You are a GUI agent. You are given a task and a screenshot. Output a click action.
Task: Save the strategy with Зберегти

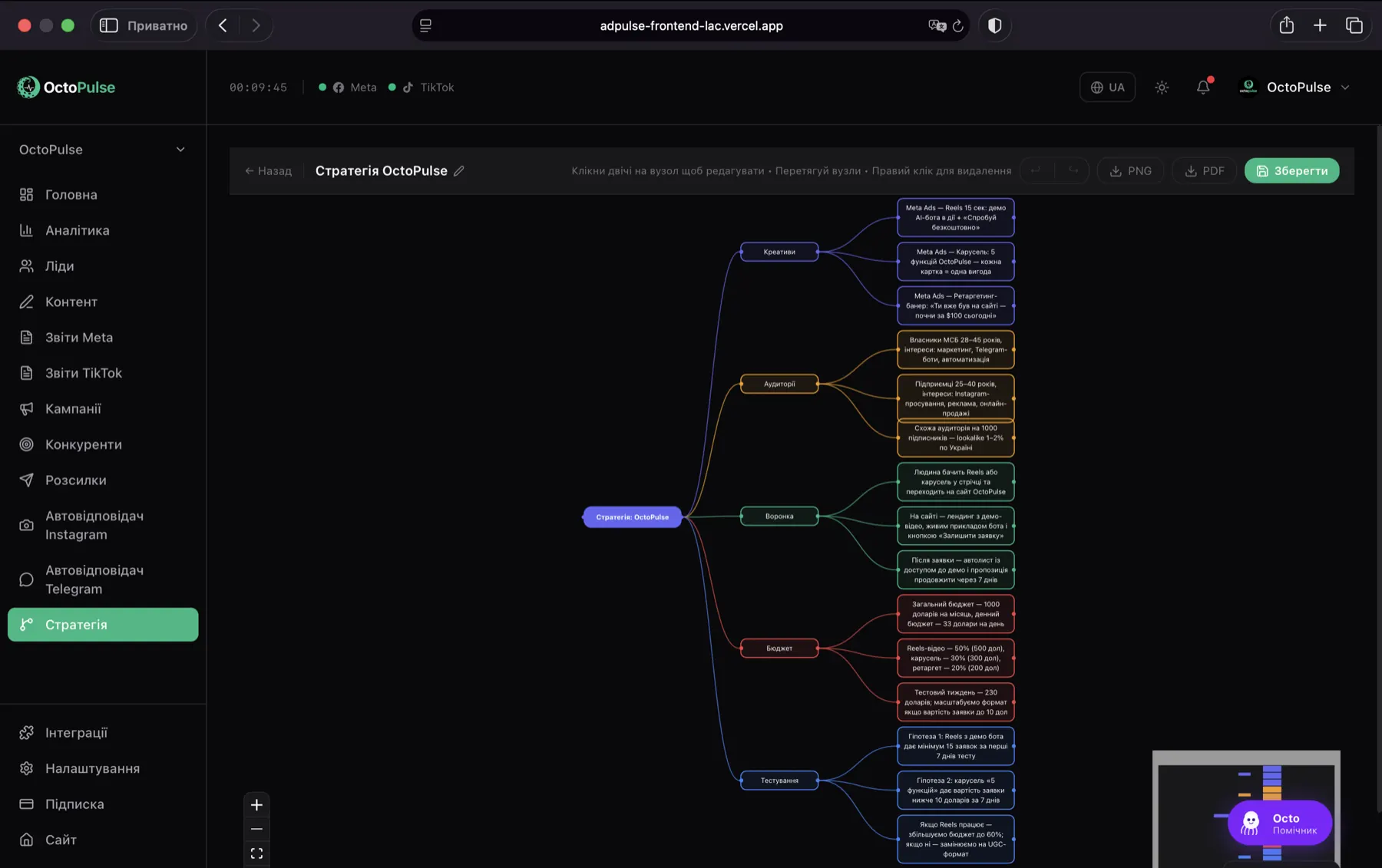coord(1291,171)
